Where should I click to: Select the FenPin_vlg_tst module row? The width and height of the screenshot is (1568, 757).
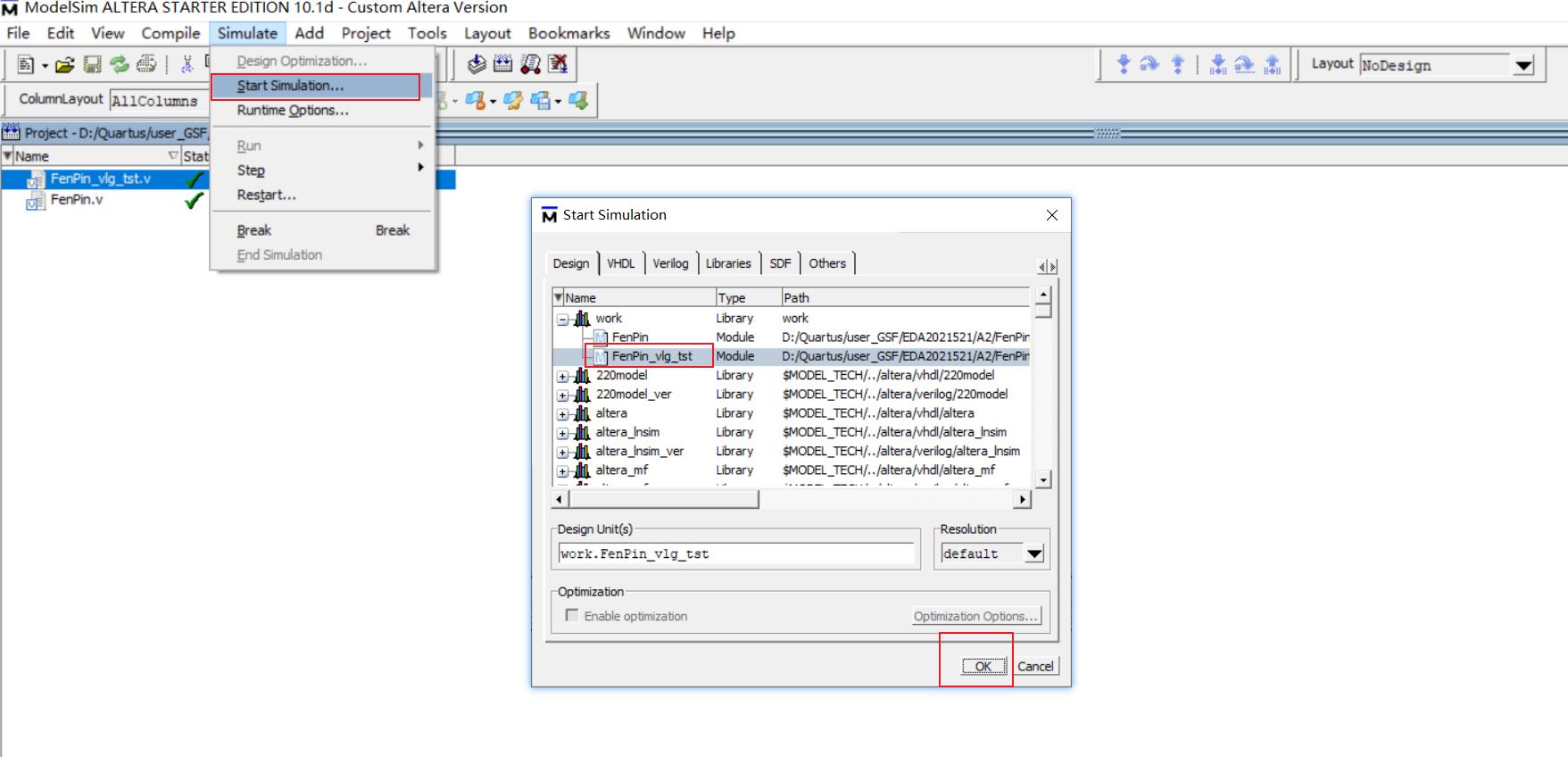[x=791, y=356]
